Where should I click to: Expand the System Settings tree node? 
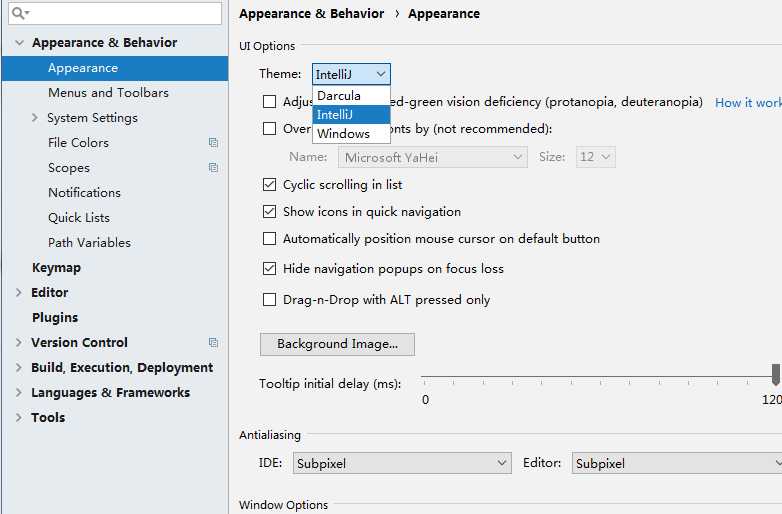34,118
